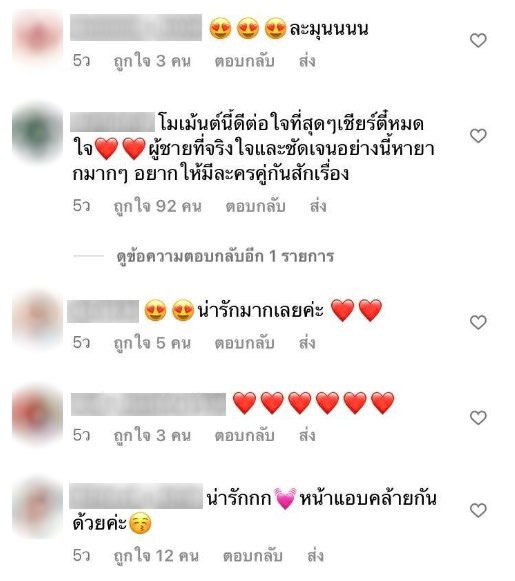This screenshot has width=515, height=581.
Task: Click ส่ง under the 5 likes comment
Action: (307, 343)
